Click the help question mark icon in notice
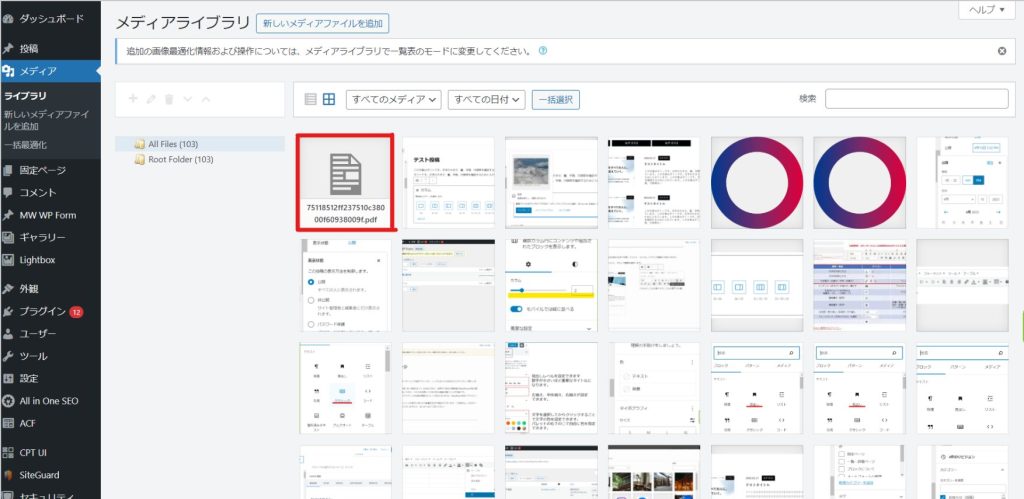This screenshot has width=1024, height=499. (543, 51)
